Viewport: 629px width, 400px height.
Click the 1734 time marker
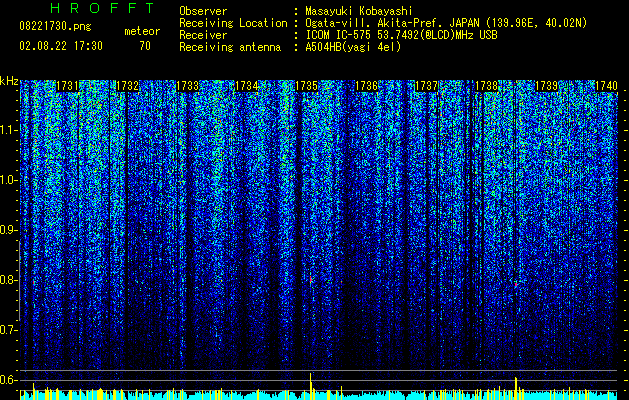246,86
